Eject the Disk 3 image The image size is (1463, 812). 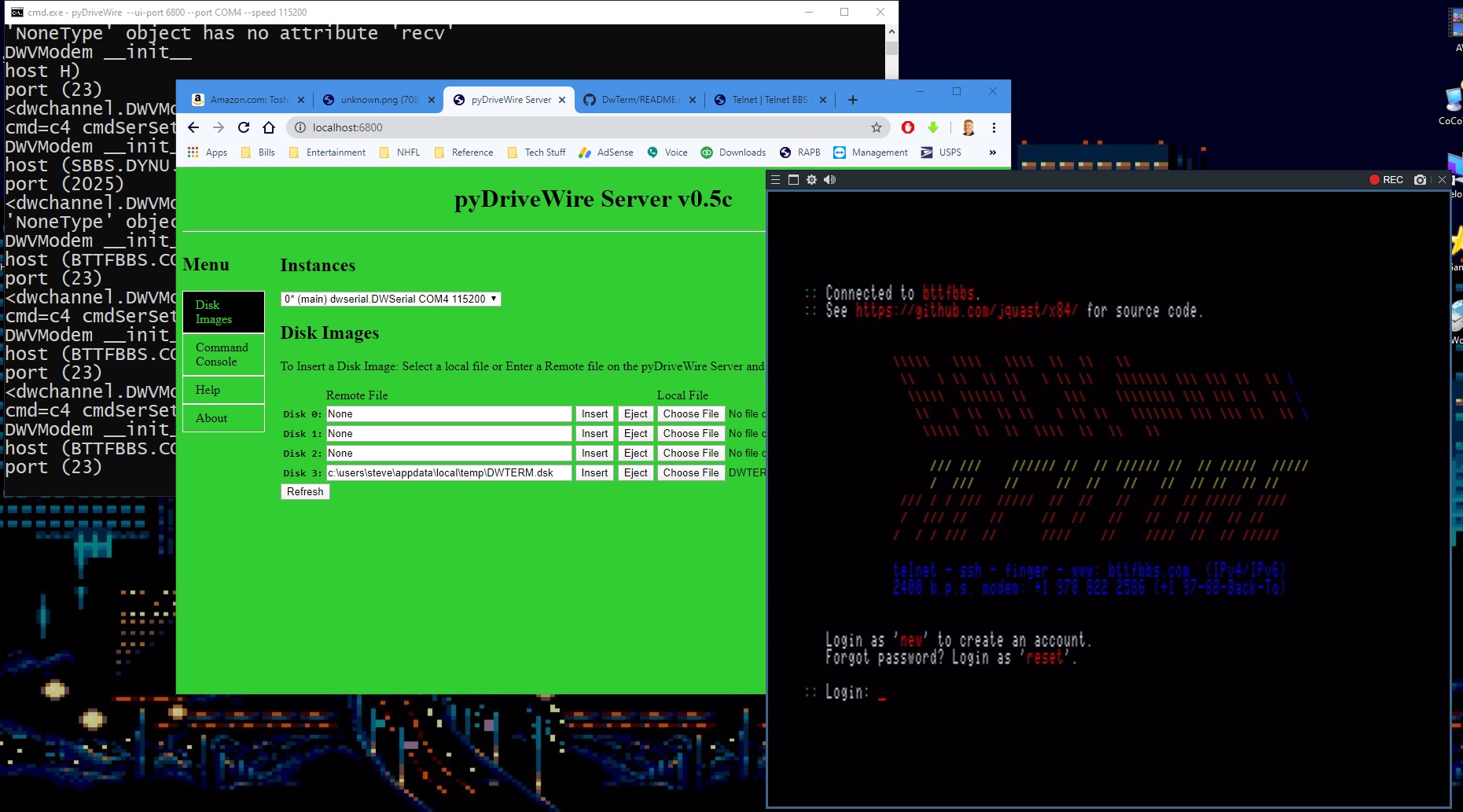[635, 473]
